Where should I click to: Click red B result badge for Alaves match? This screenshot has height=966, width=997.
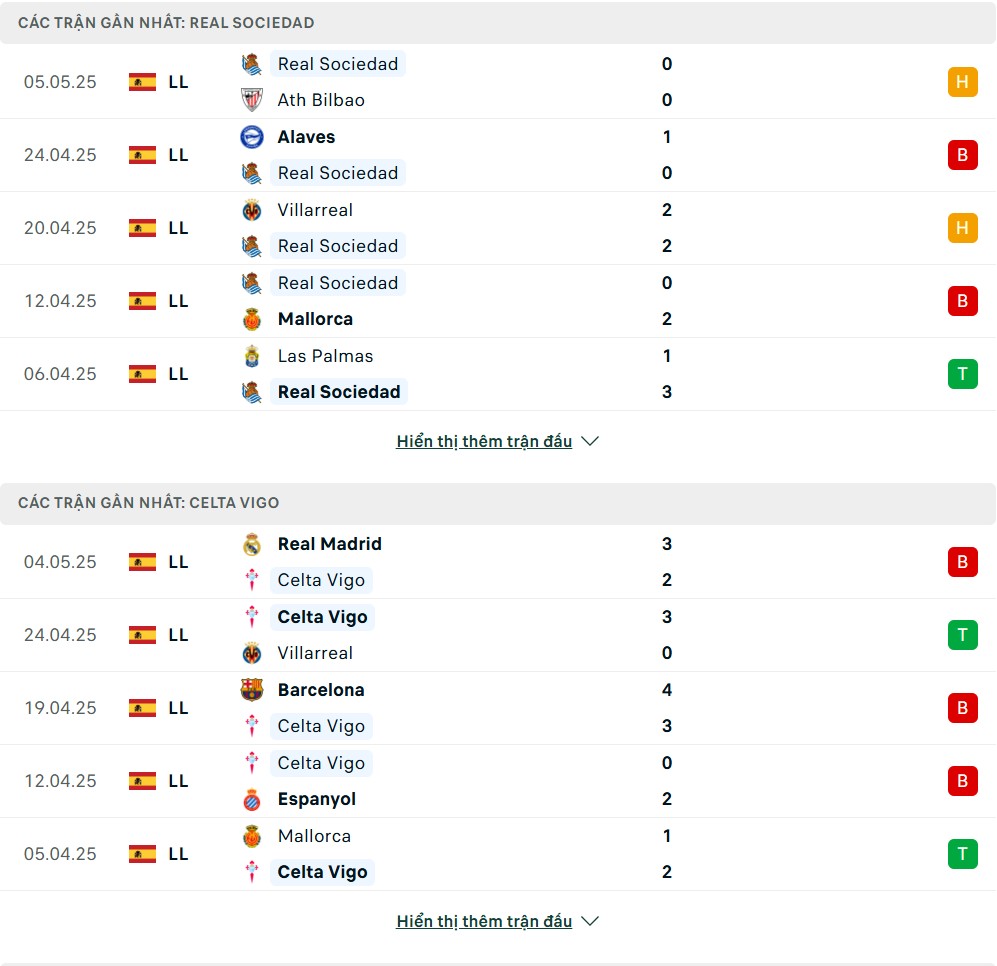coord(963,155)
